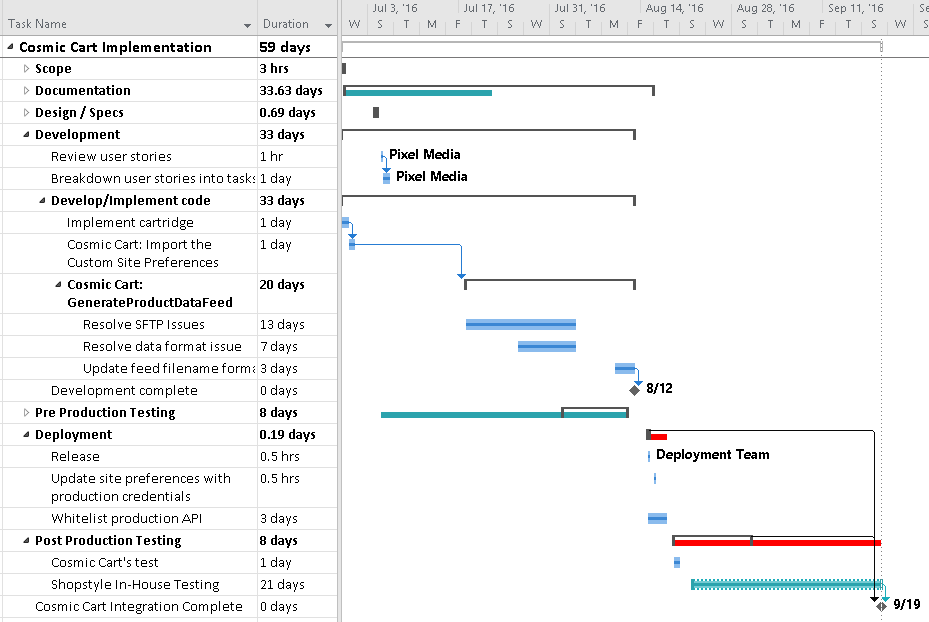The image size is (929, 622).
Task: Click the 33.63 days duration cell
Action: [297, 91]
